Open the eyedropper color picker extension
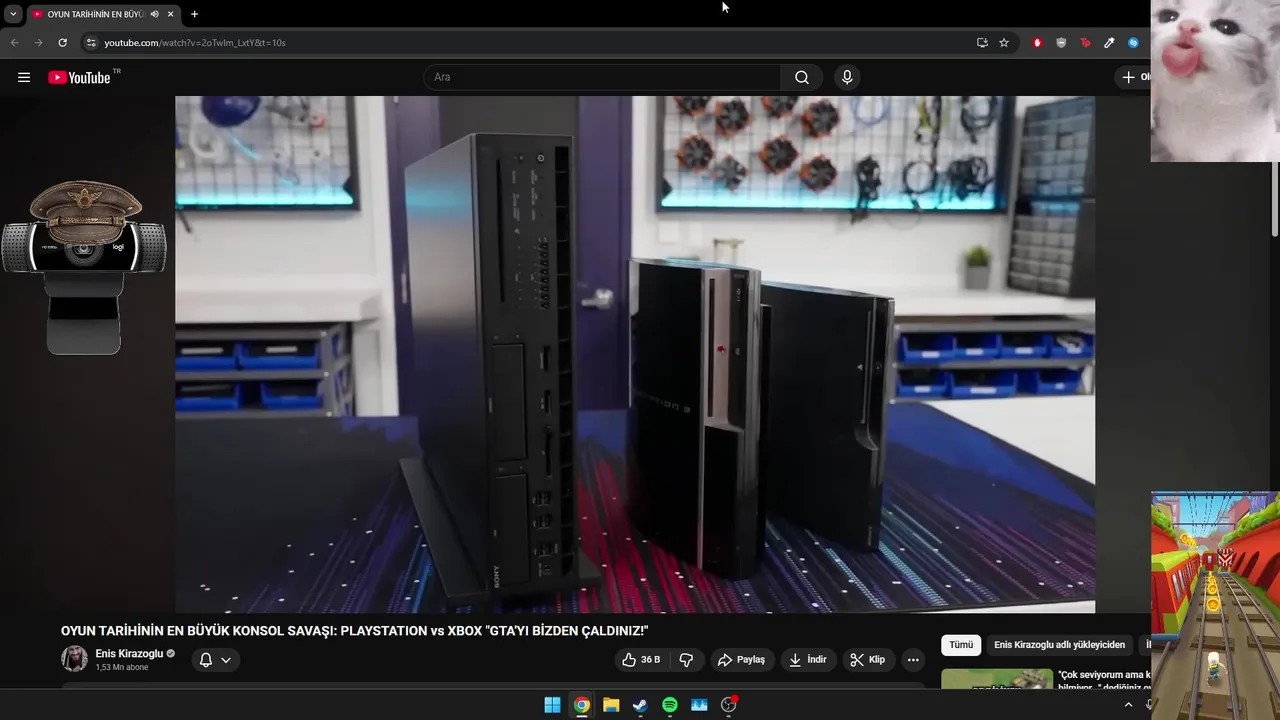The image size is (1280, 720). pyautogui.click(x=1109, y=43)
